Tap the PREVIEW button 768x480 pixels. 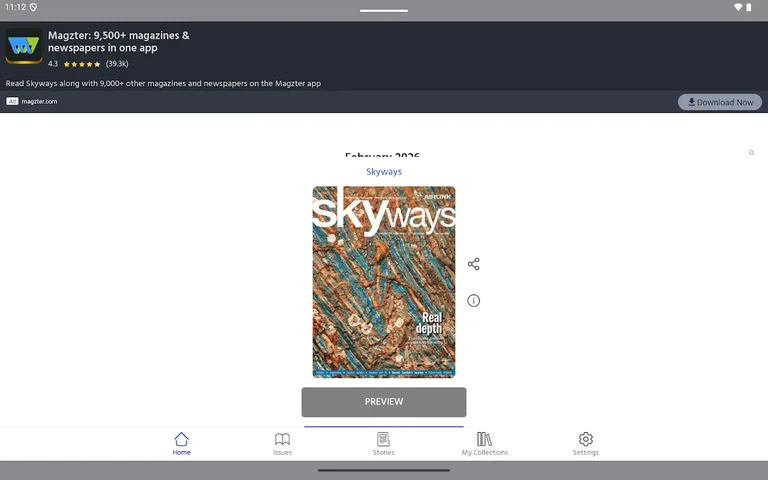point(384,402)
